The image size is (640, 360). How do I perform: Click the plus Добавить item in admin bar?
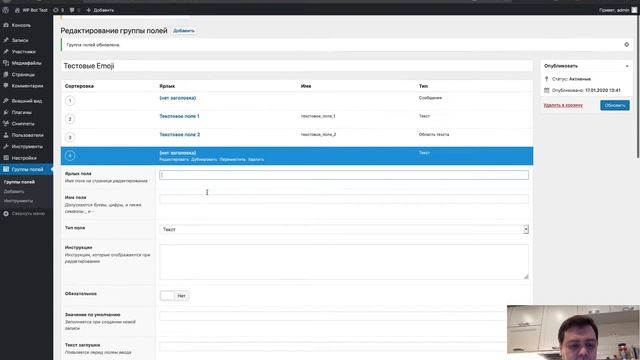click(100, 10)
